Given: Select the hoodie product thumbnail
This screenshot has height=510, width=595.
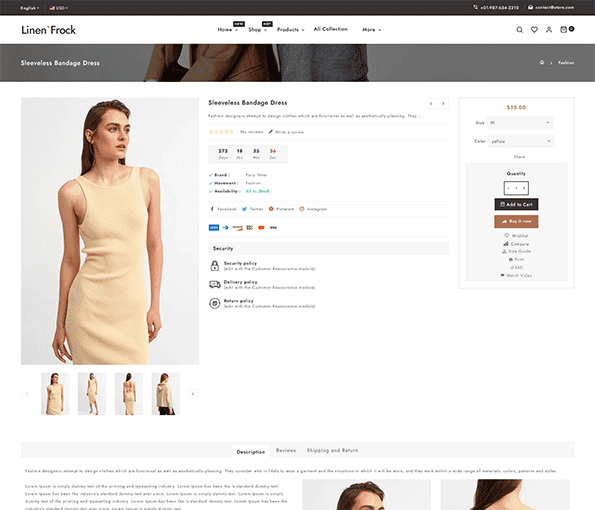Looking at the screenshot, I should click(166, 394).
